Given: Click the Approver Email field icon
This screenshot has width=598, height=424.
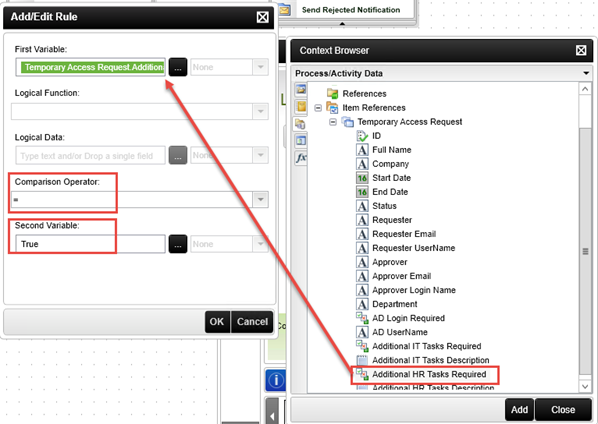Looking at the screenshot, I should pyautogui.click(x=362, y=276).
